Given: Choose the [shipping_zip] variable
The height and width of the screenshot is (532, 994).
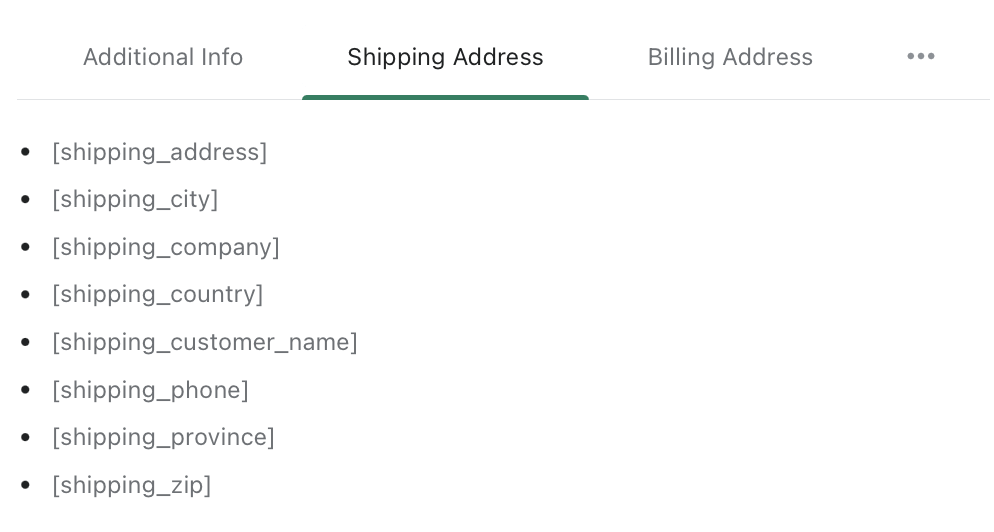Looking at the screenshot, I should click(132, 485).
